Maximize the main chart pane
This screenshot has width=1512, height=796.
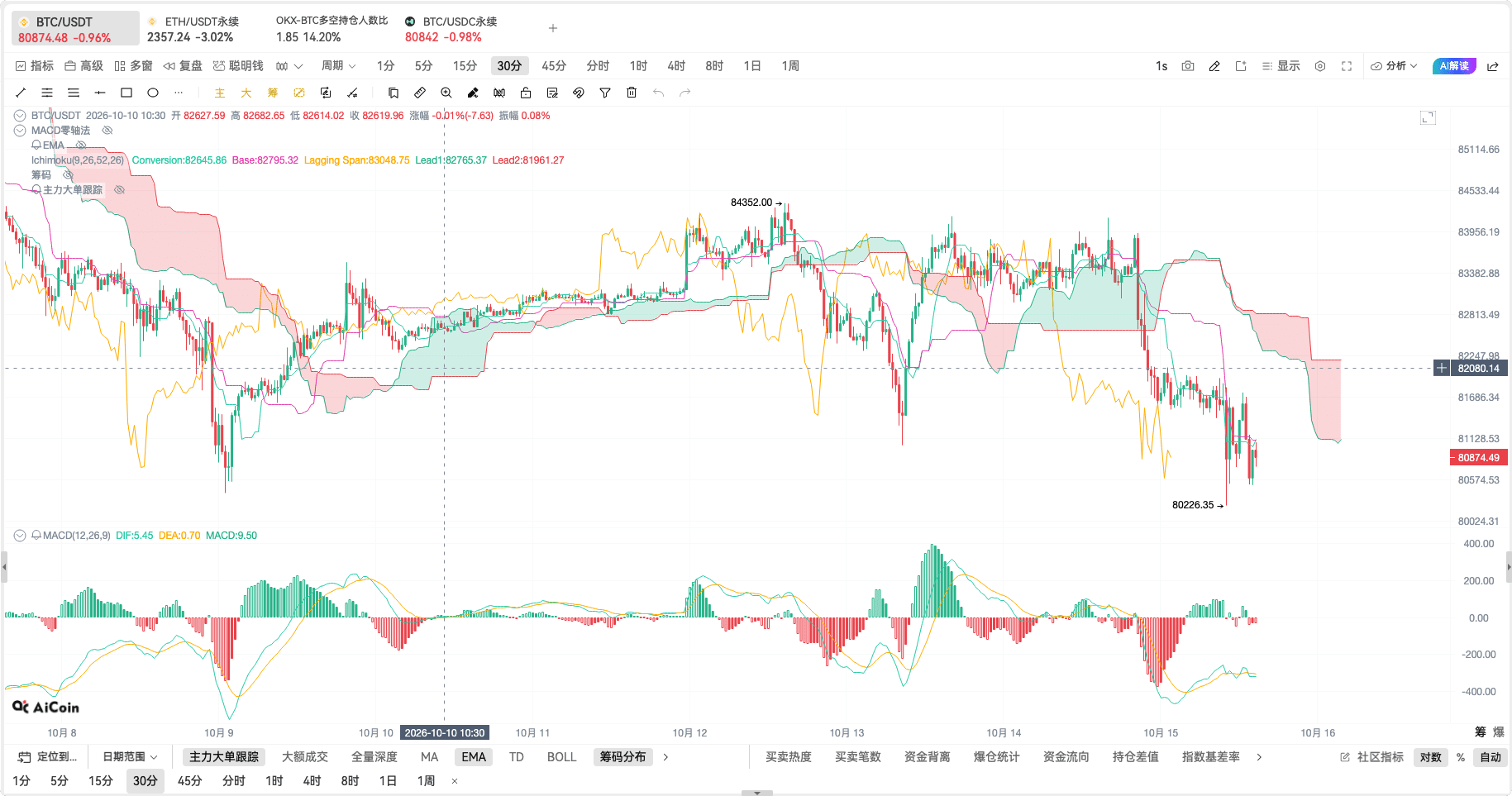click(1428, 117)
